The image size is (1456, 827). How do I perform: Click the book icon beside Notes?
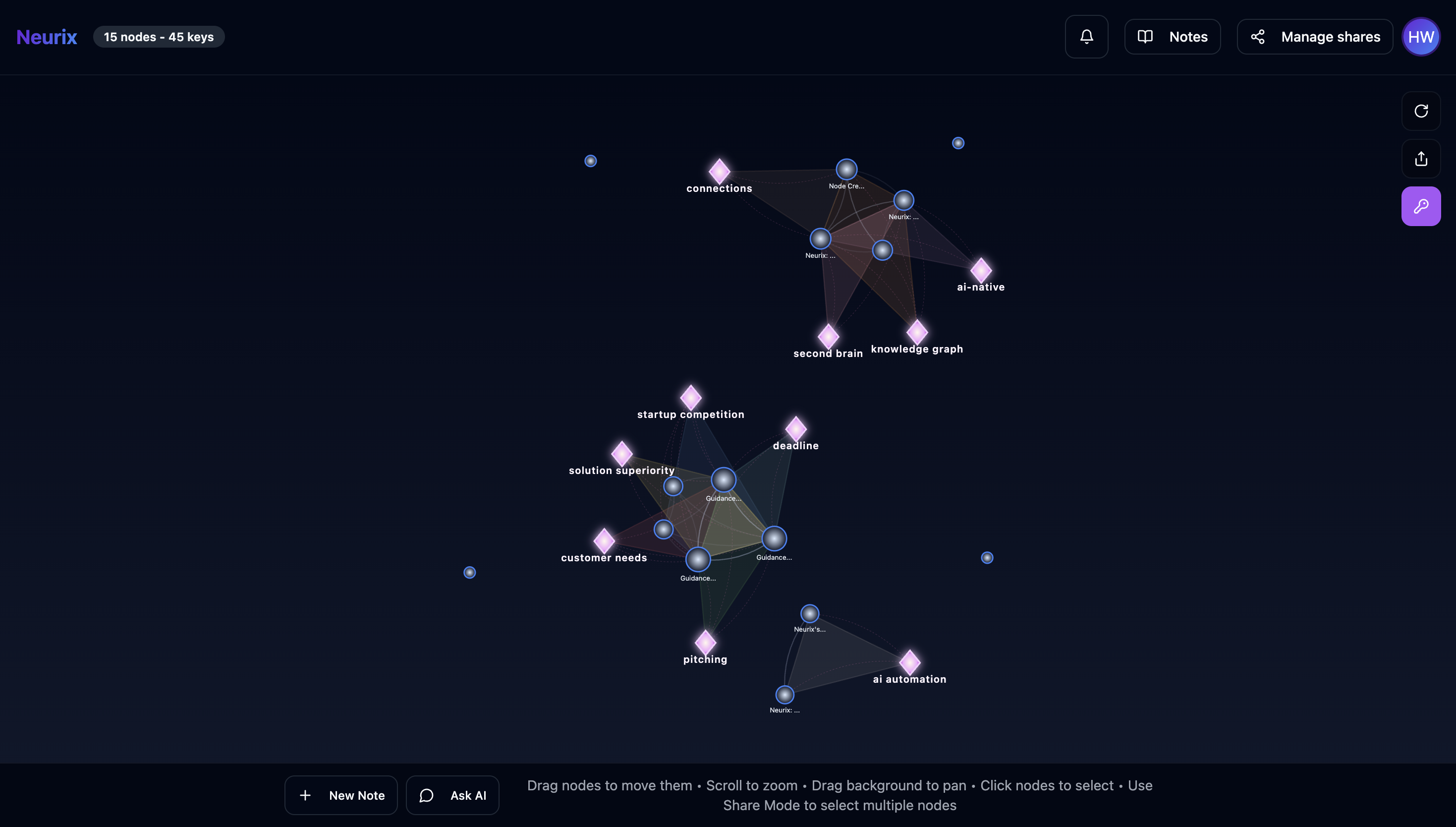click(1145, 36)
